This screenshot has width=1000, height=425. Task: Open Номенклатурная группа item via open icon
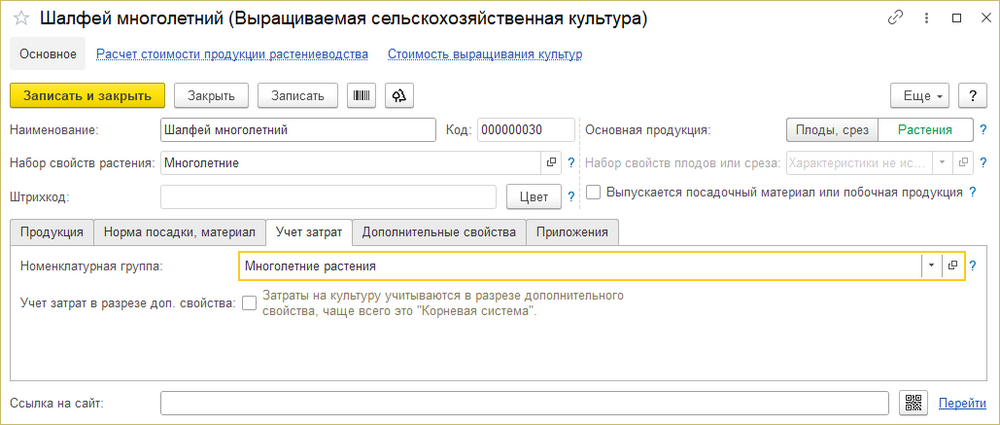(x=953, y=266)
